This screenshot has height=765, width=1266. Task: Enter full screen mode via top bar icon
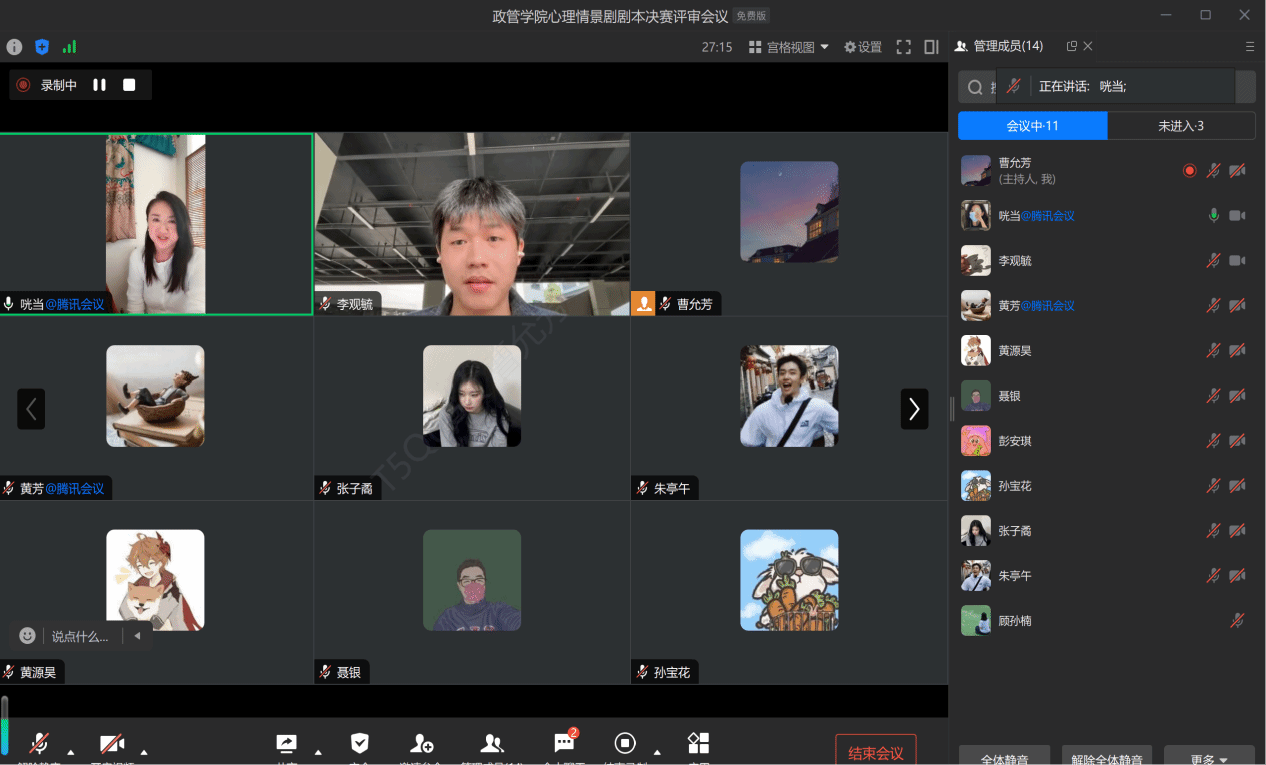tap(903, 47)
